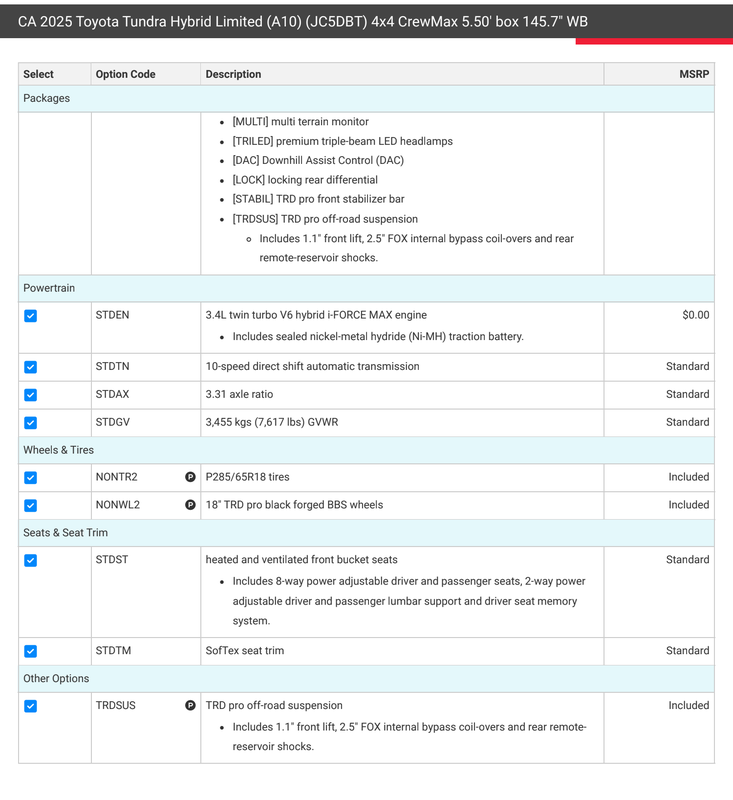Toggle the STDST bucket seats checkbox
This screenshot has width=733, height=800.
(31, 561)
